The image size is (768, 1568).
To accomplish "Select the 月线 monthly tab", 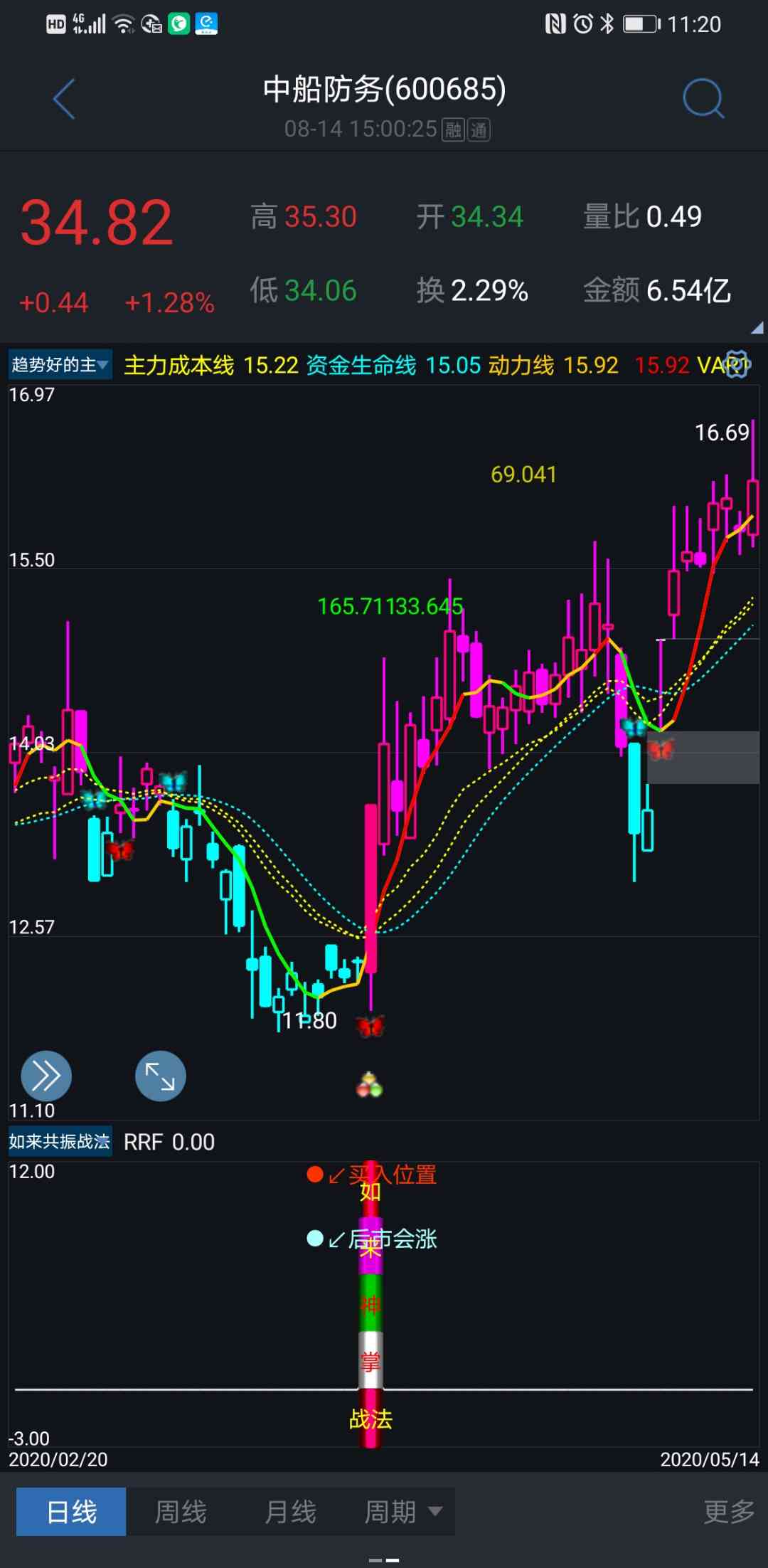I will (290, 1511).
